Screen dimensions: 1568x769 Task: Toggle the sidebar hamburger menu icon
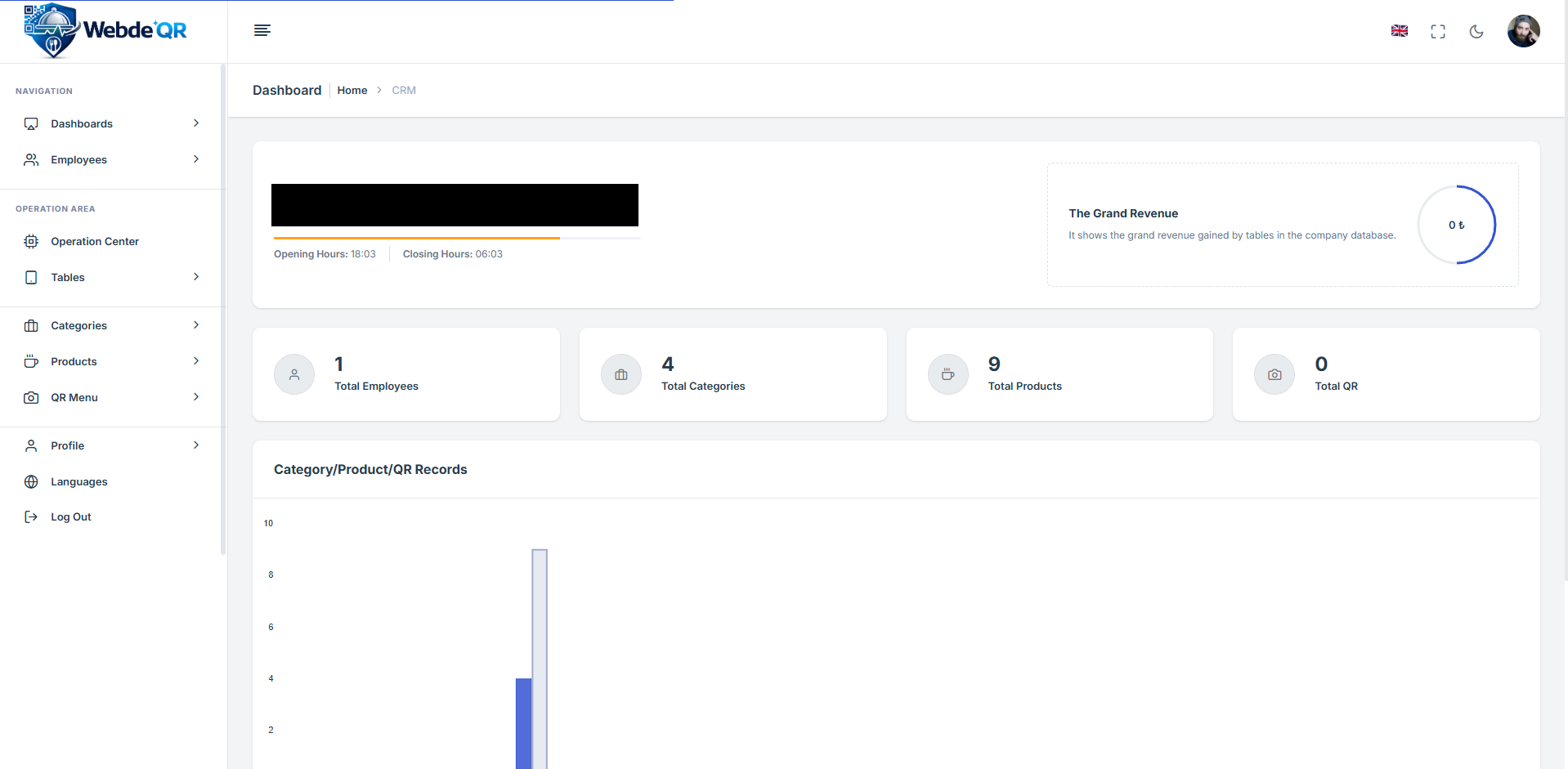[x=262, y=30]
